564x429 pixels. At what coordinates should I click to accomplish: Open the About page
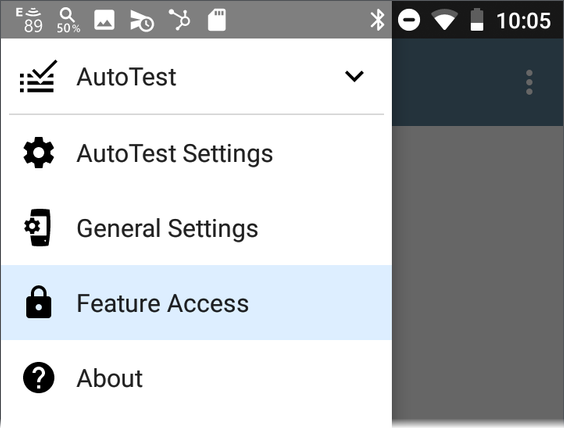pos(196,378)
